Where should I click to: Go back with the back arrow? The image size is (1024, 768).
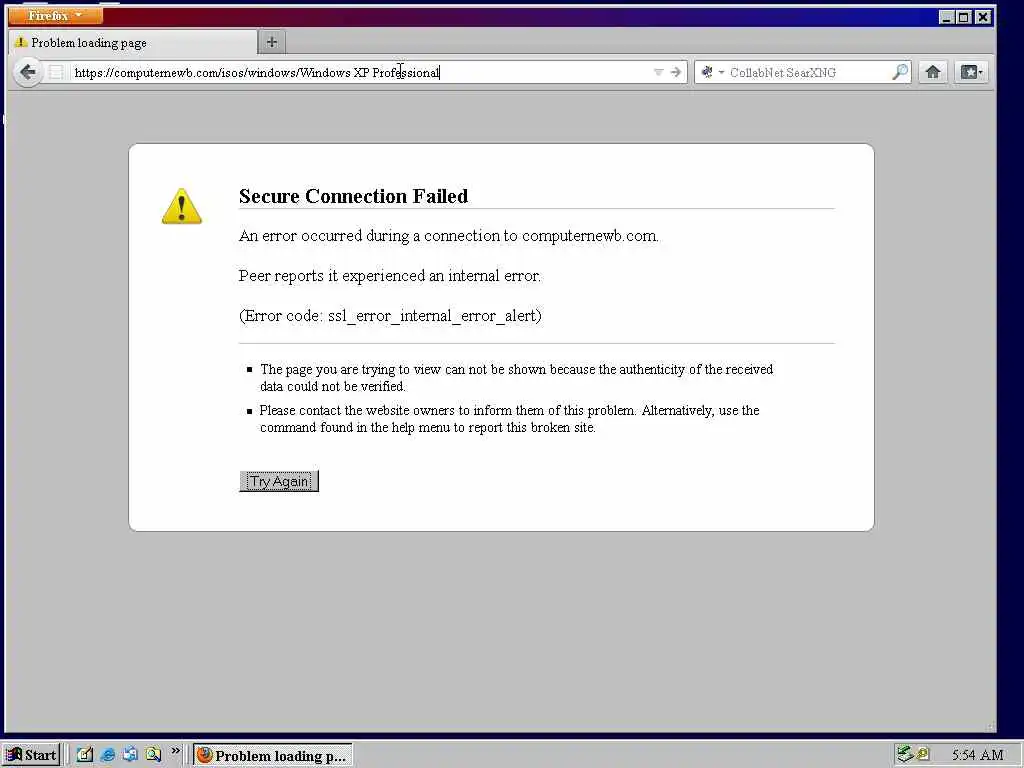click(x=28, y=72)
